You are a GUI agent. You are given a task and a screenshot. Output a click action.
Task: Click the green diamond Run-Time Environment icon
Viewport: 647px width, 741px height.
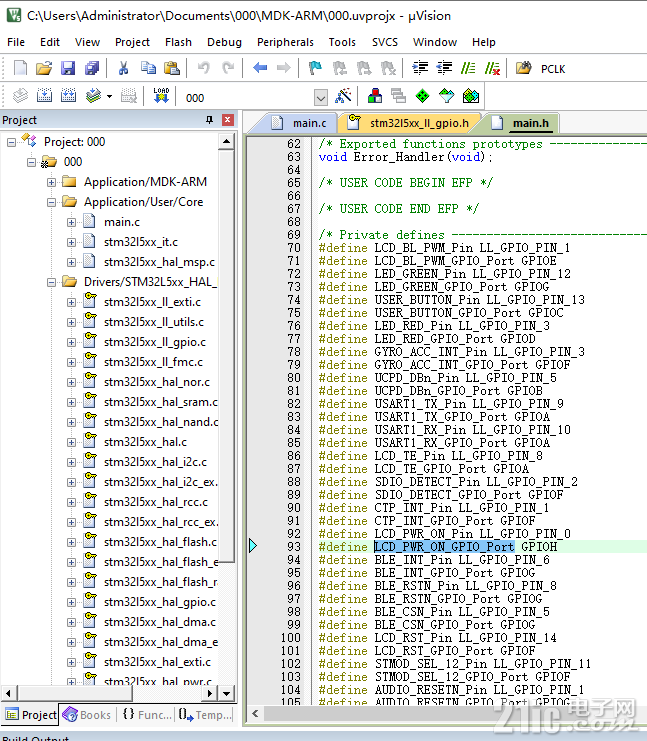[423, 96]
